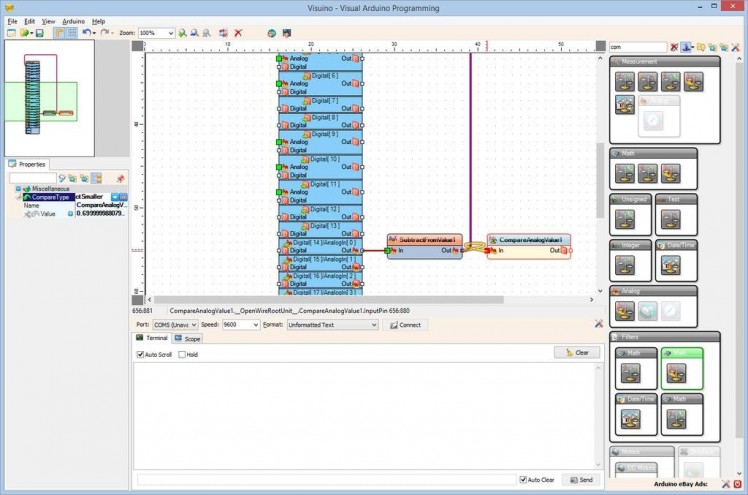748x495 pixels.
Task: Pick the highlighted green Math filter component
Action: point(682,369)
